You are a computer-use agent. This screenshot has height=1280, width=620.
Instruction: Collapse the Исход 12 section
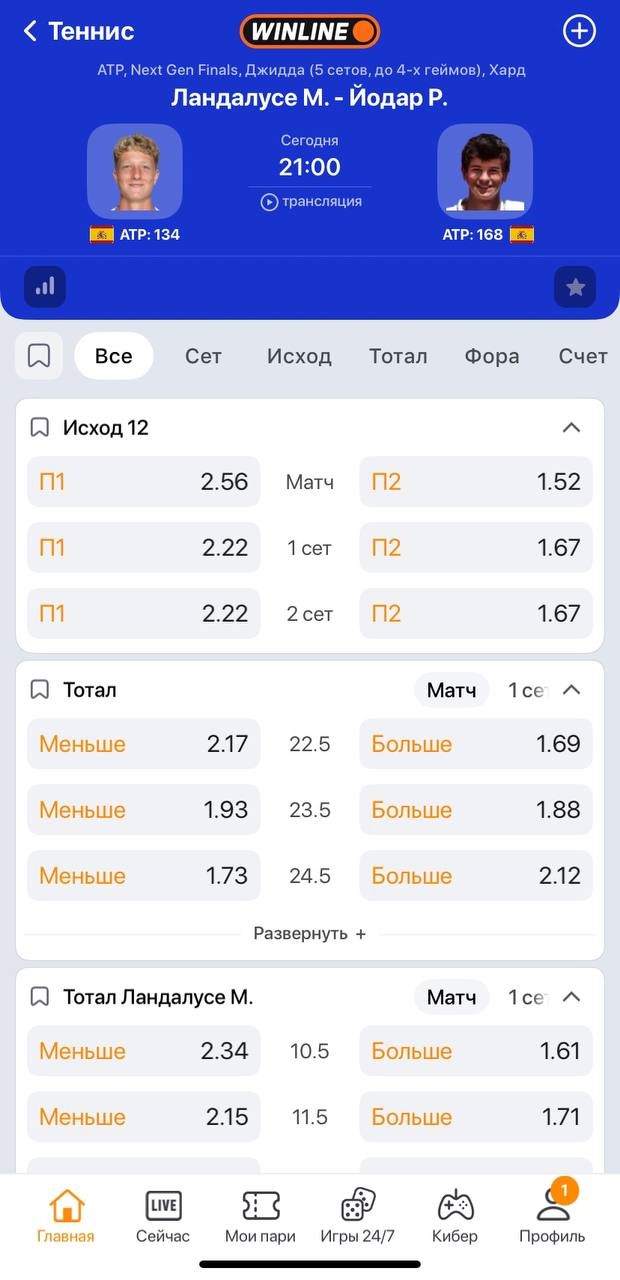click(571, 428)
